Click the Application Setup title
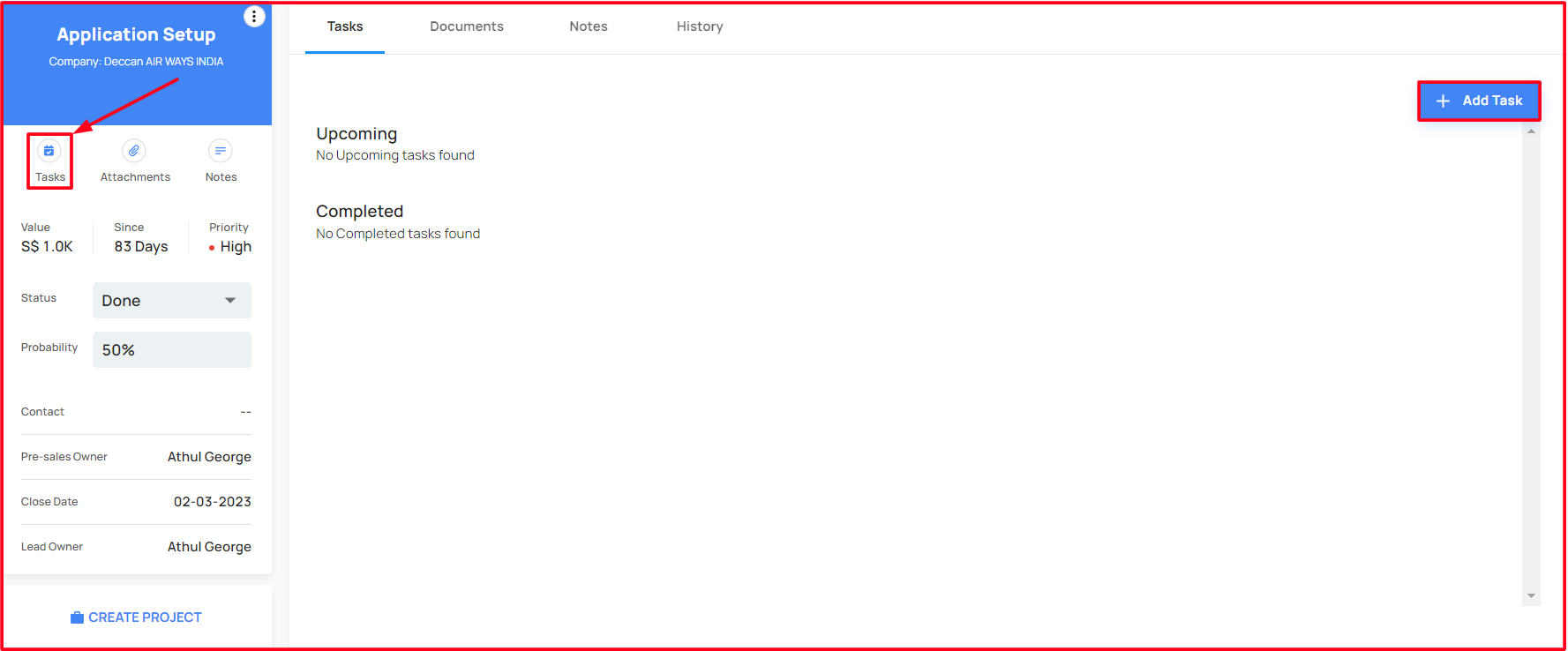This screenshot has height=651, width=1568. point(136,34)
